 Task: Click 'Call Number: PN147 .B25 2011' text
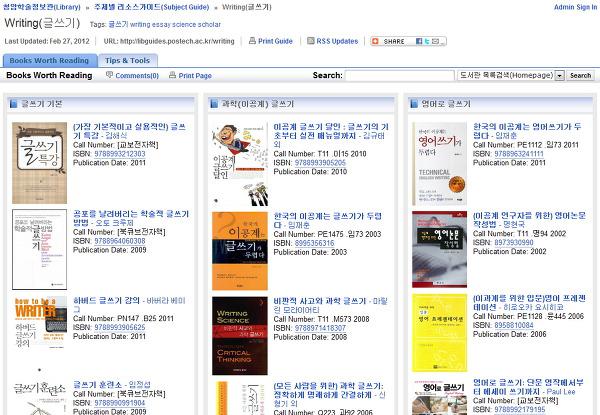click(123, 318)
